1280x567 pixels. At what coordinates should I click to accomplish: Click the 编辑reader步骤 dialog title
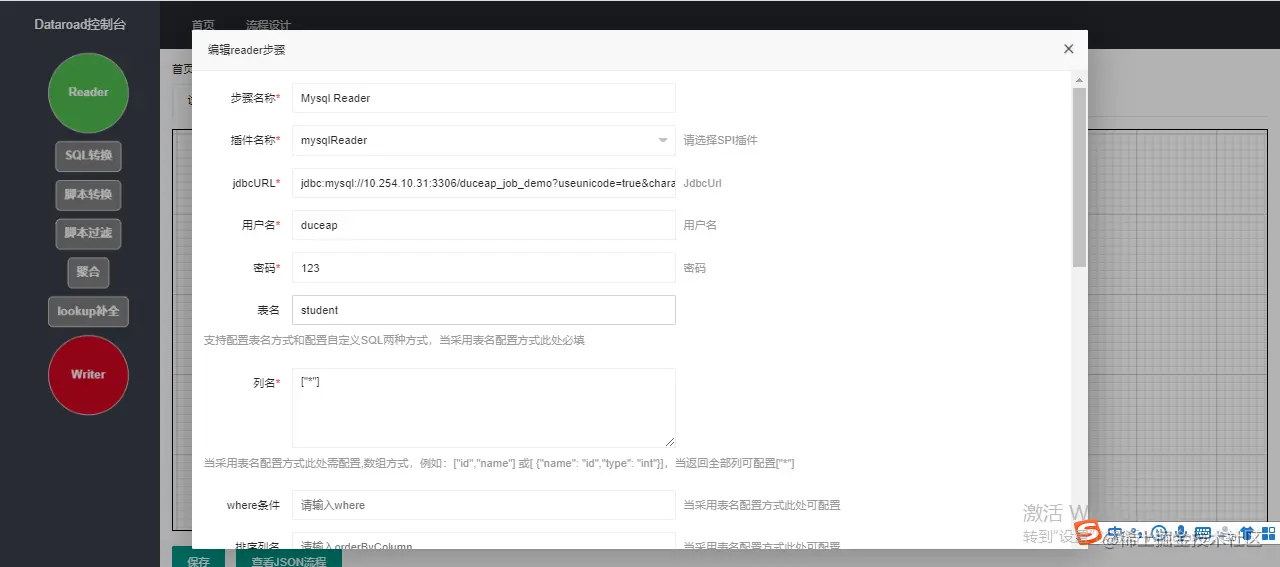point(247,50)
